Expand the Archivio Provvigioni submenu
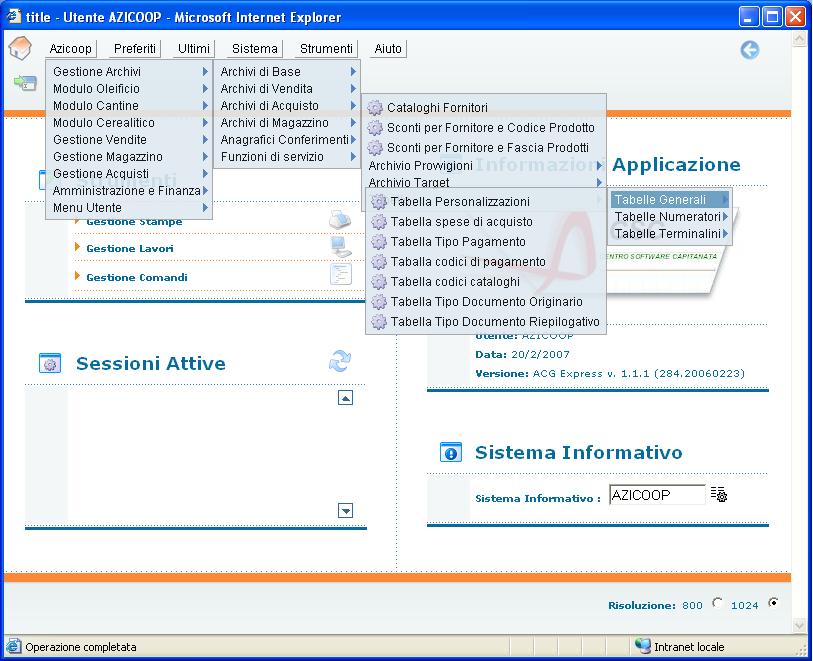813x661 pixels. pyautogui.click(x=599, y=165)
